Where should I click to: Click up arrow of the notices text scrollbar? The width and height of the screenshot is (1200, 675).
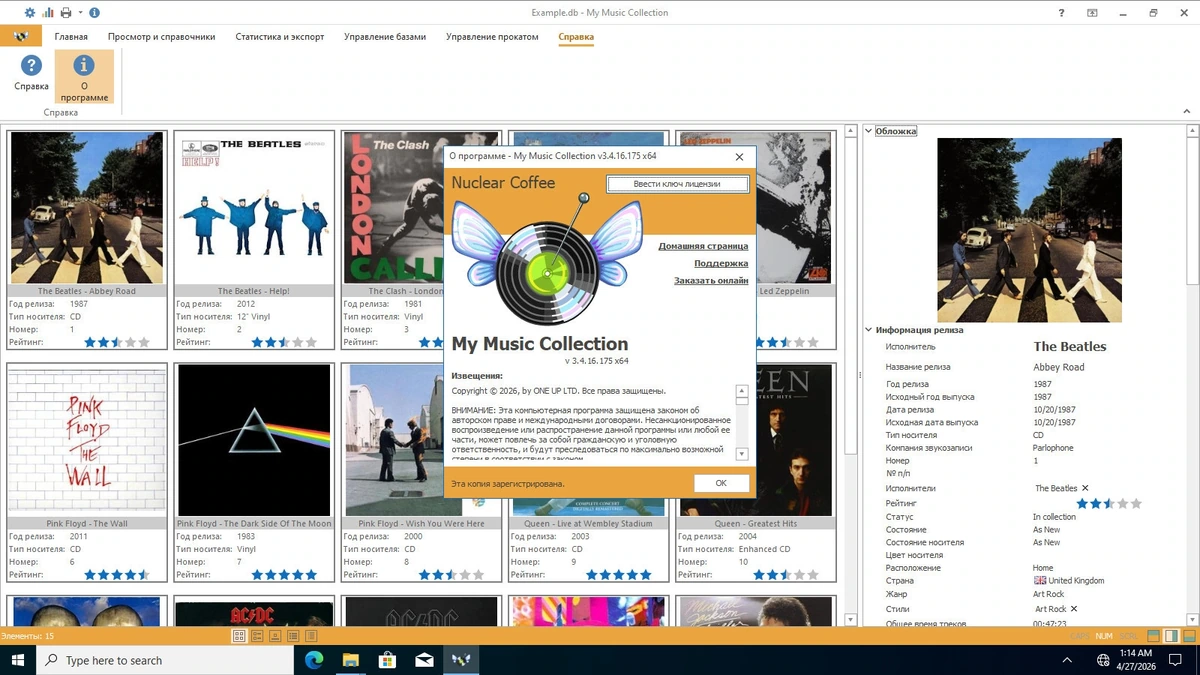742,391
